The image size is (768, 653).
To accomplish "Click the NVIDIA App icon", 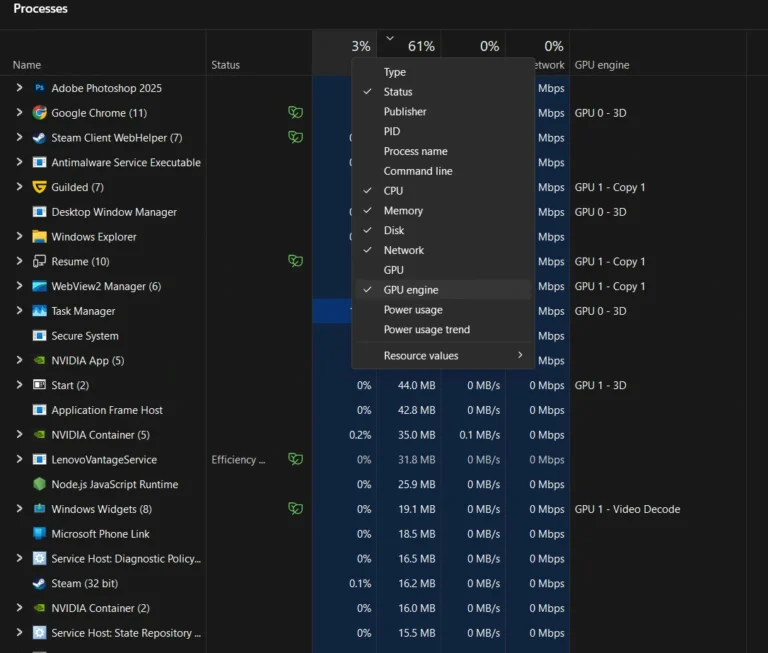I will click(x=39, y=361).
